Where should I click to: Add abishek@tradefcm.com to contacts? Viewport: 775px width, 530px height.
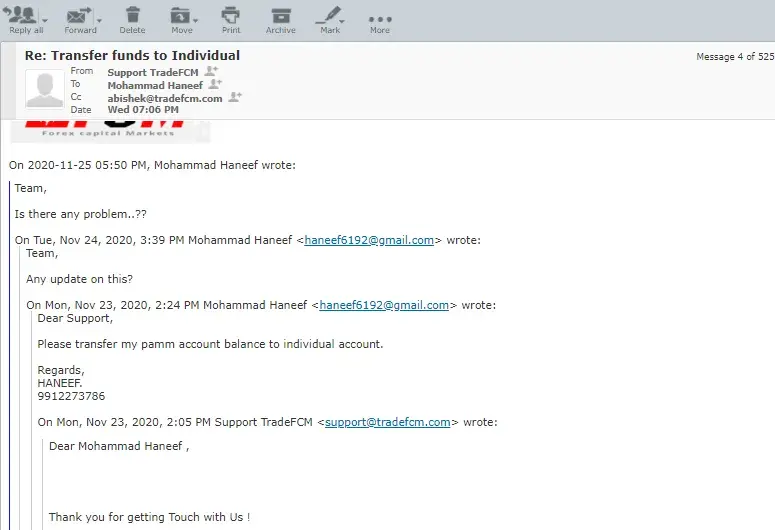click(235, 97)
